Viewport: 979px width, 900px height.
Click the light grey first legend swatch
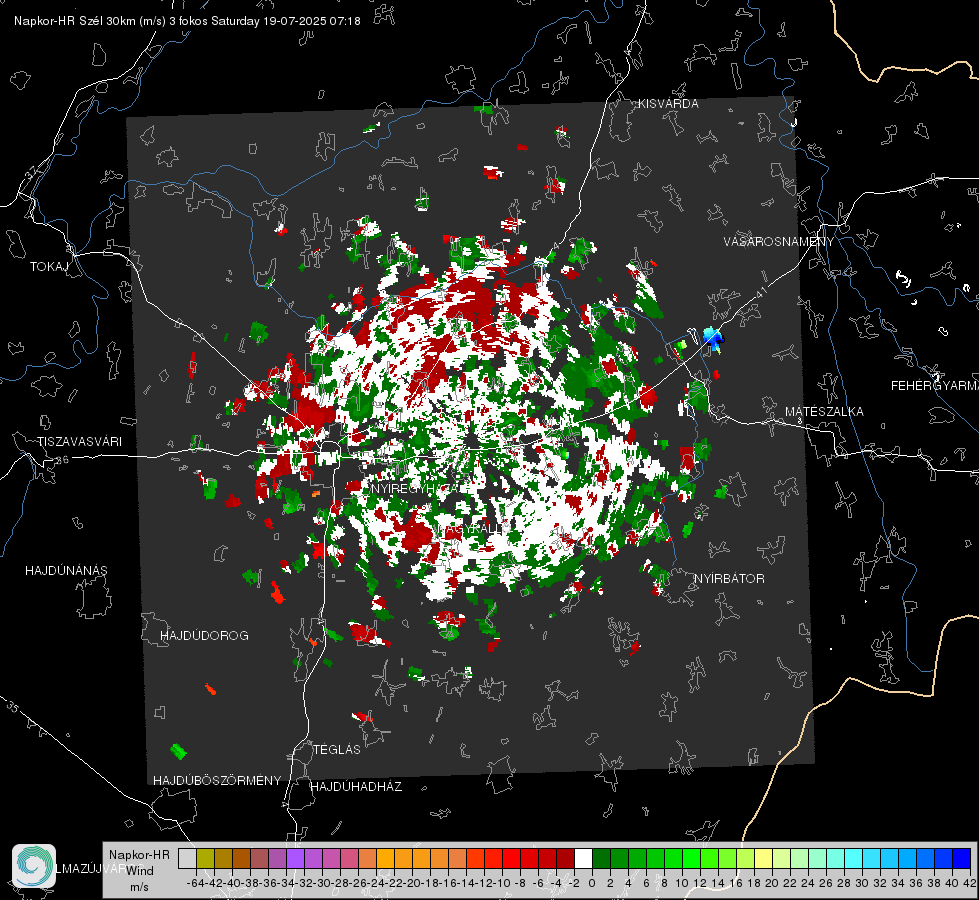pos(187,859)
